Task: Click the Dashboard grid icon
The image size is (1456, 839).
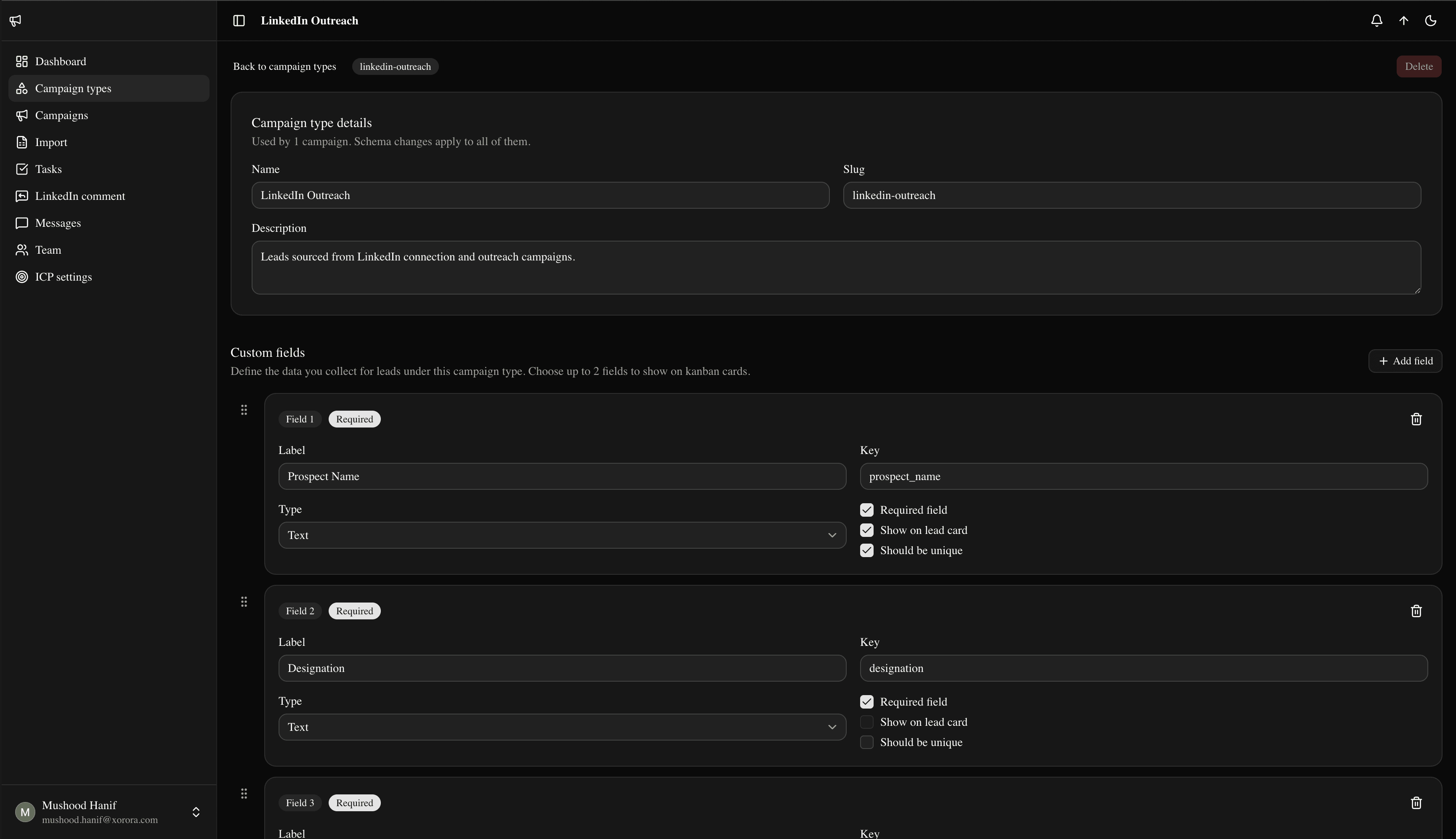Action: point(22,62)
